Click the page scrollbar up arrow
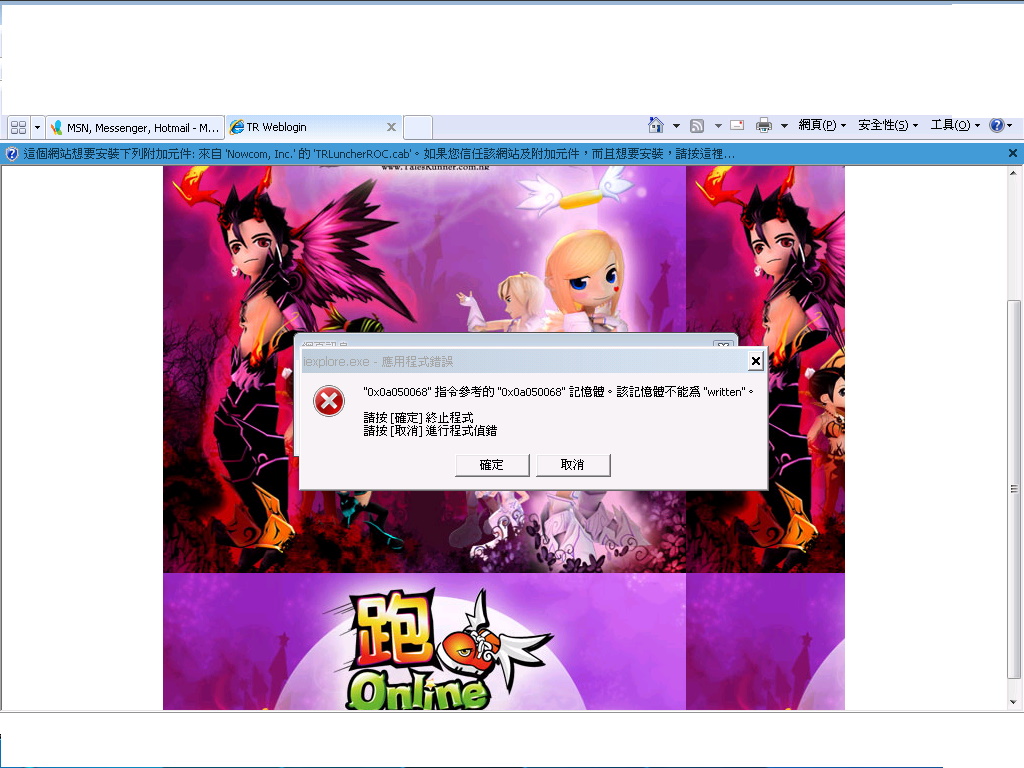 click(1013, 174)
